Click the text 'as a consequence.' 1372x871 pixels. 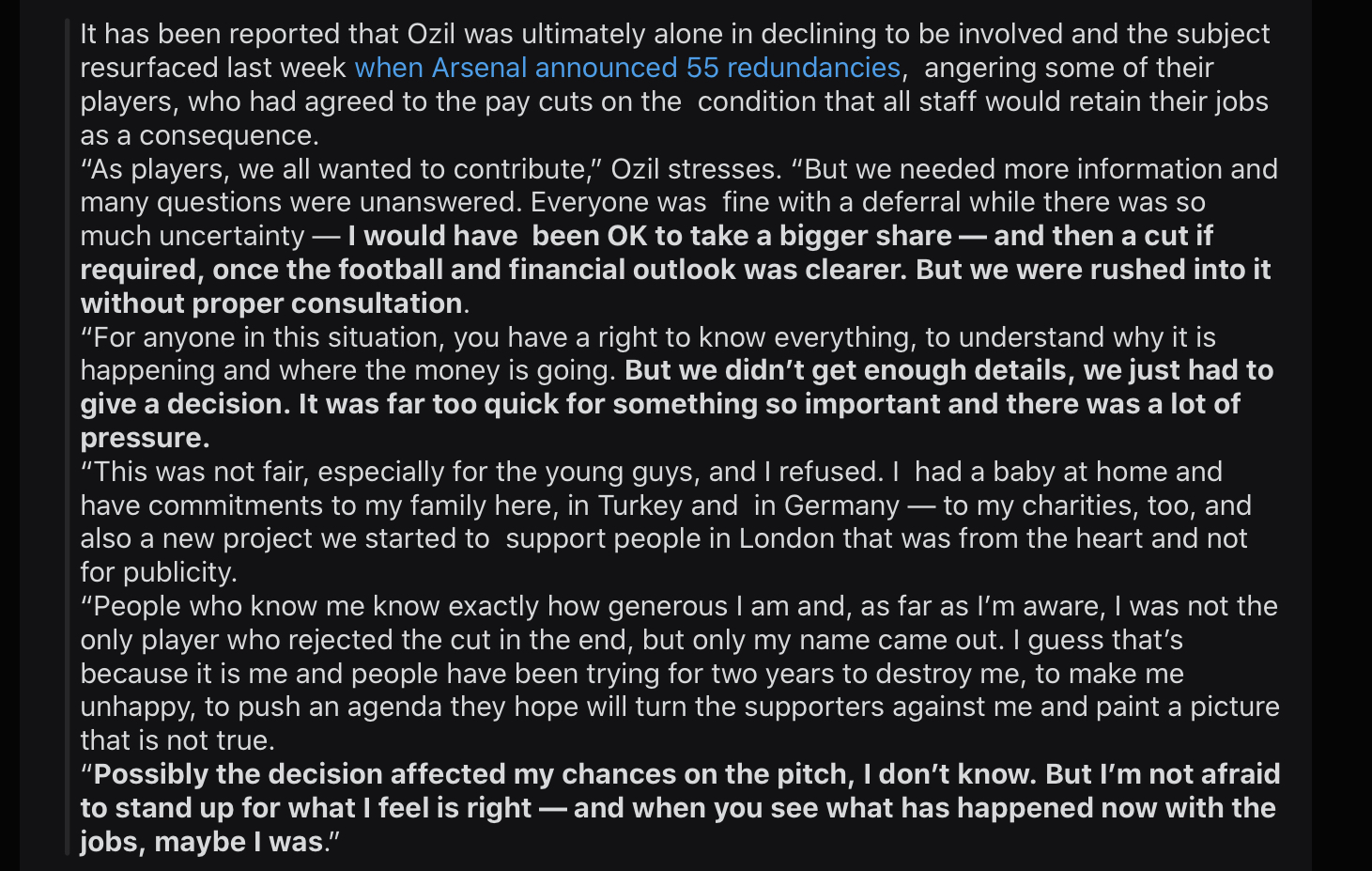(200, 135)
